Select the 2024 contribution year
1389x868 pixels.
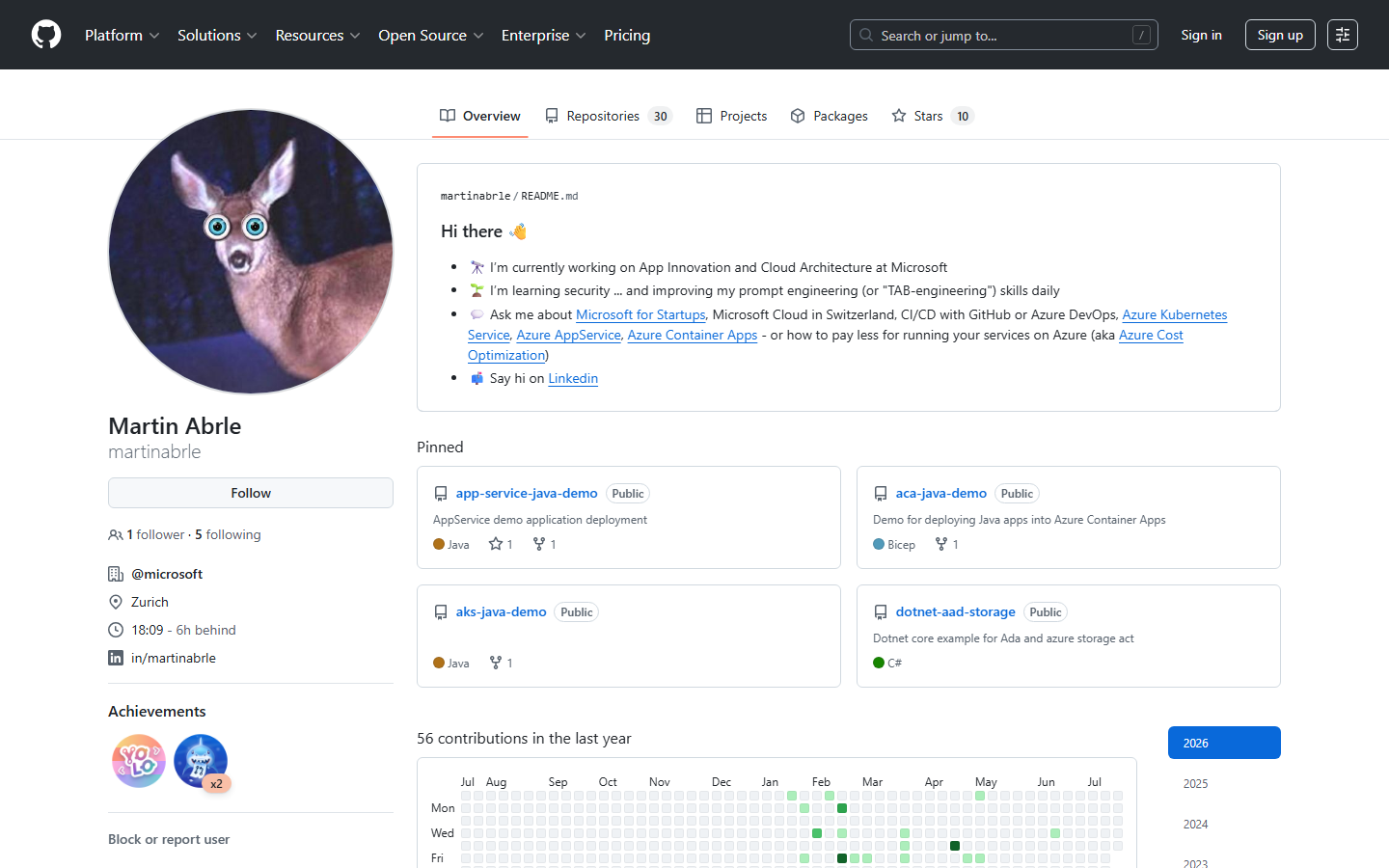(x=1224, y=824)
